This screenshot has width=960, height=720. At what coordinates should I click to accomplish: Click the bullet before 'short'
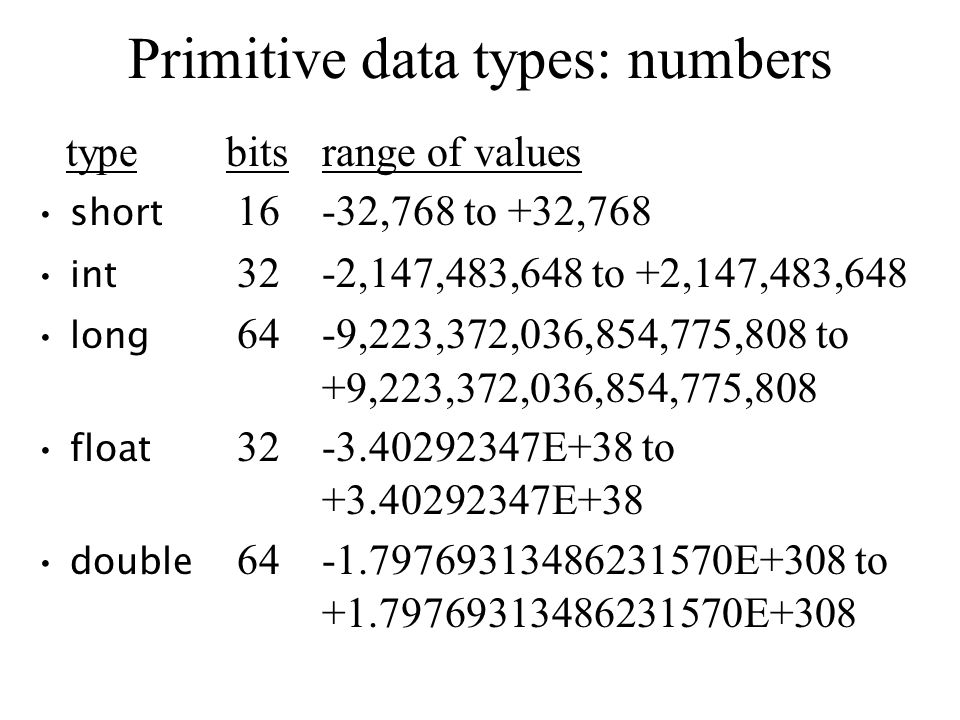45,215
